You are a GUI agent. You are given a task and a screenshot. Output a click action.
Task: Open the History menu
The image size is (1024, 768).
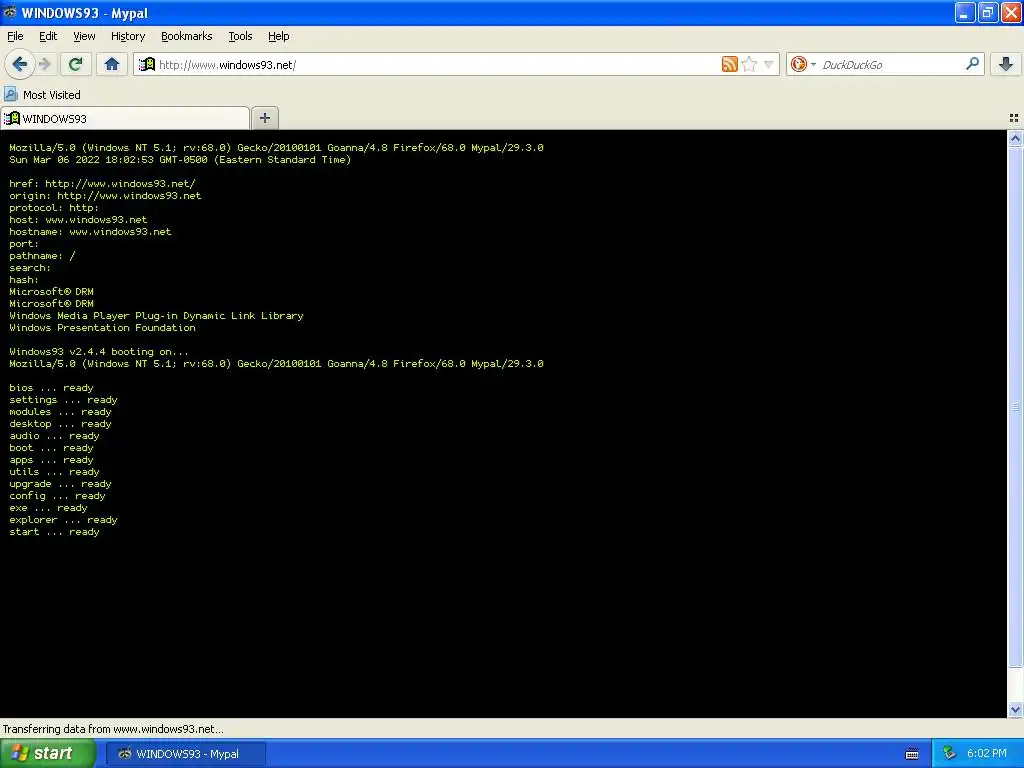[x=128, y=36]
